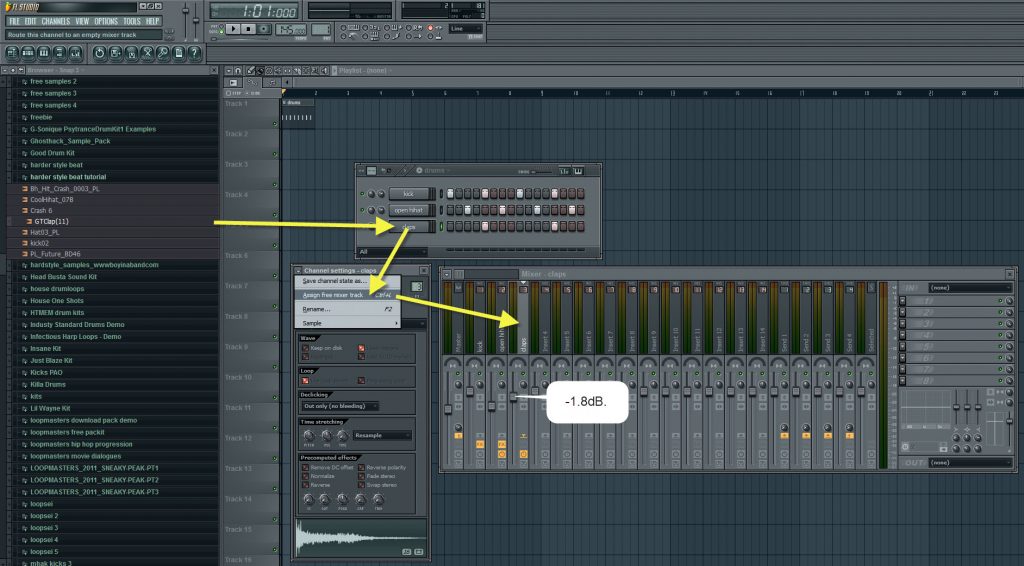
Task: Click the claps channel button
Action: click(x=409, y=227)
